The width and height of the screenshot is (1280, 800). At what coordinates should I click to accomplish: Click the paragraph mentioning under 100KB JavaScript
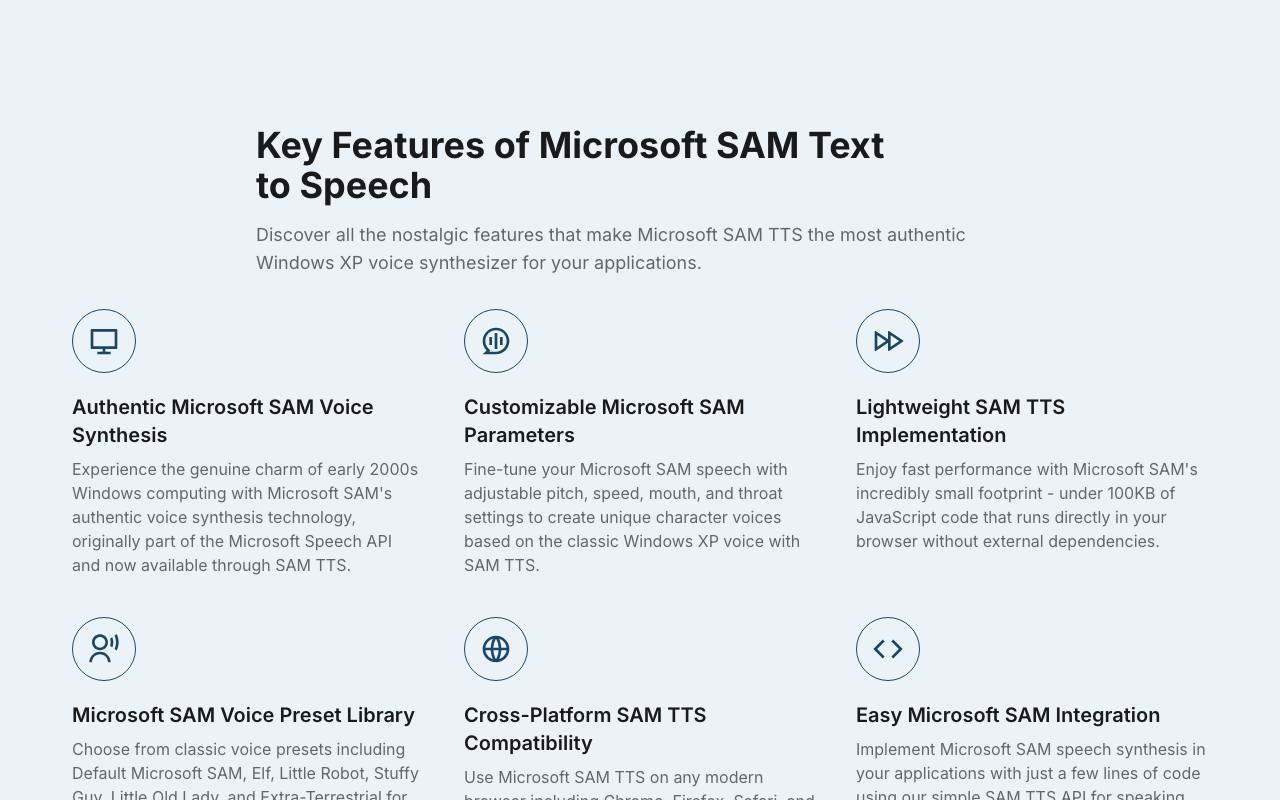(x=1027, y=505)
